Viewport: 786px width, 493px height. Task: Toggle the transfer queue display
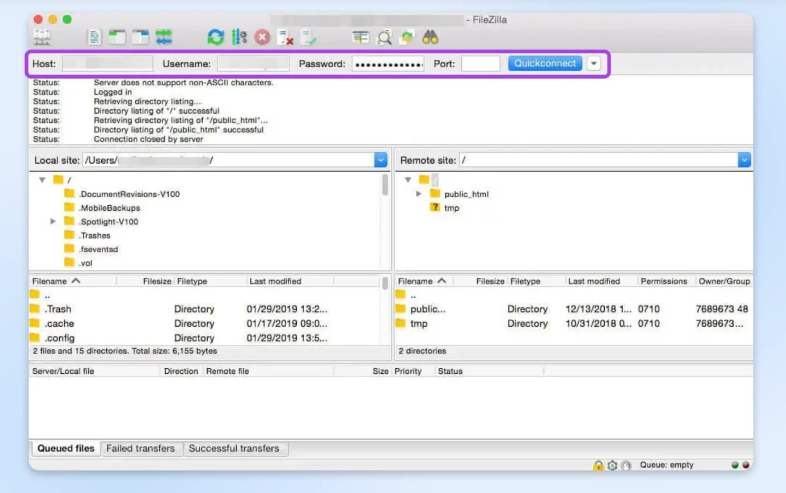[x=164, y=37]
